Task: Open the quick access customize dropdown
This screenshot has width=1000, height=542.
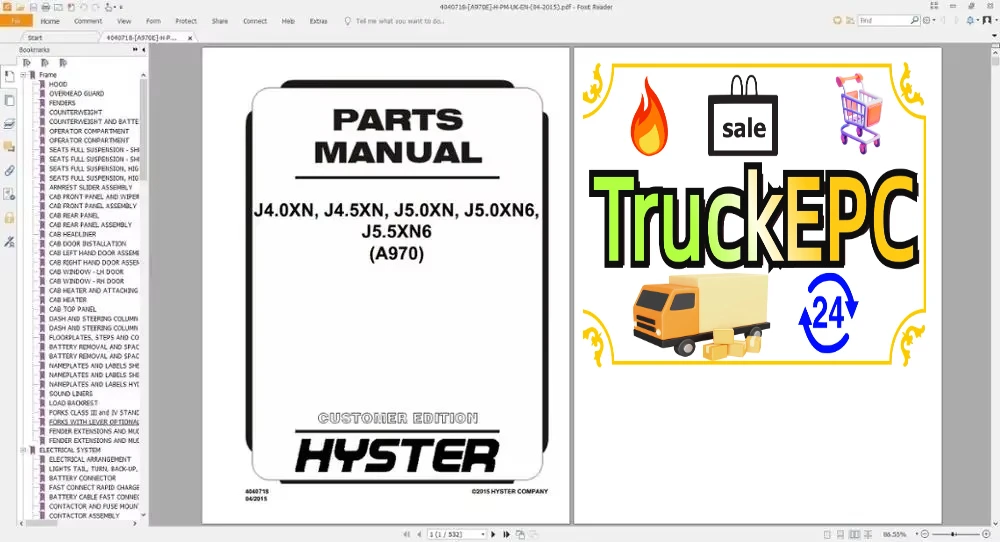Action: 121,8
